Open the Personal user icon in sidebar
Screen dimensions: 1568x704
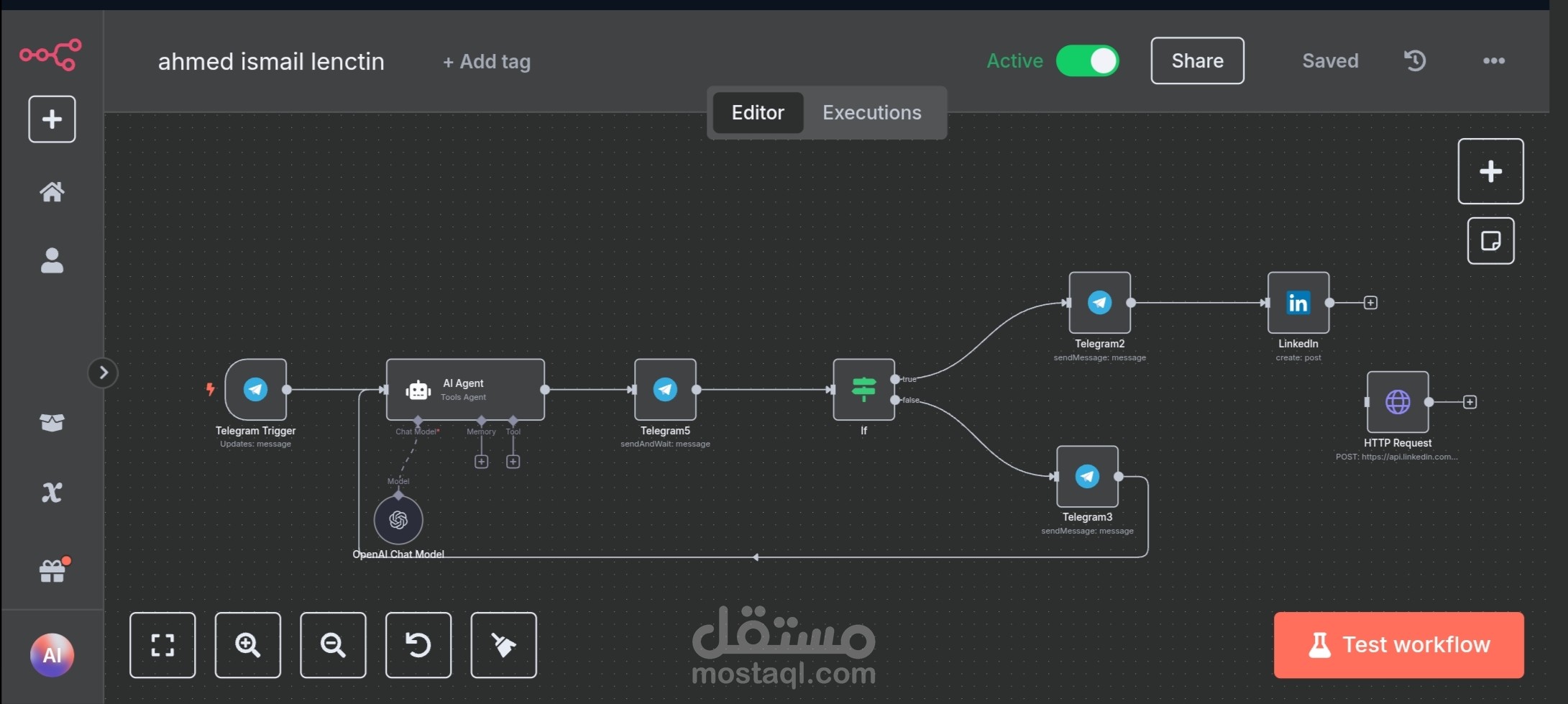52,260
